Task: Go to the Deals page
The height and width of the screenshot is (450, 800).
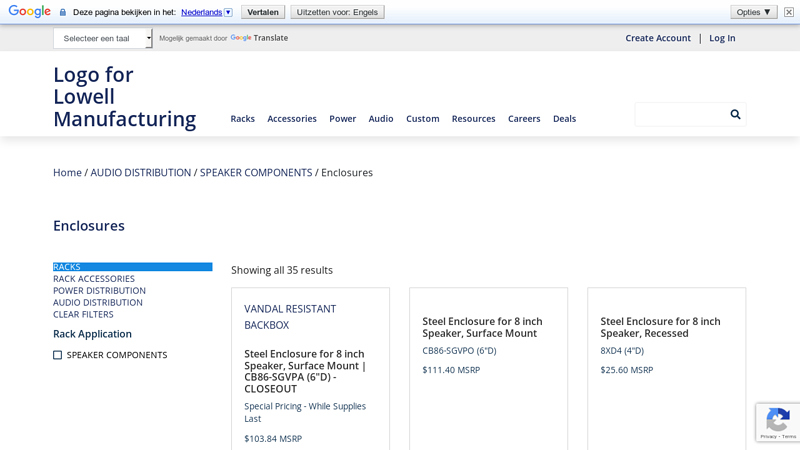Action: pyautogui.click(x=564, y=119)
